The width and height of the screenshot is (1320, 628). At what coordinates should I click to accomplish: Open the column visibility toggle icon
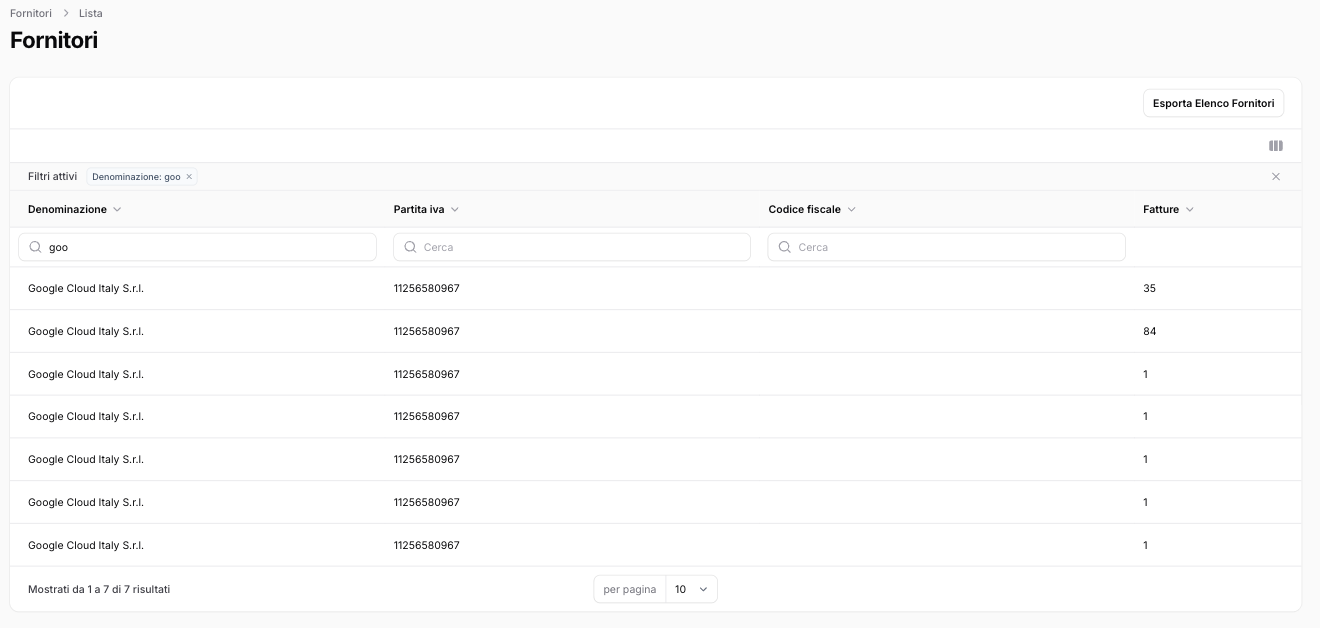[1275, 146]
